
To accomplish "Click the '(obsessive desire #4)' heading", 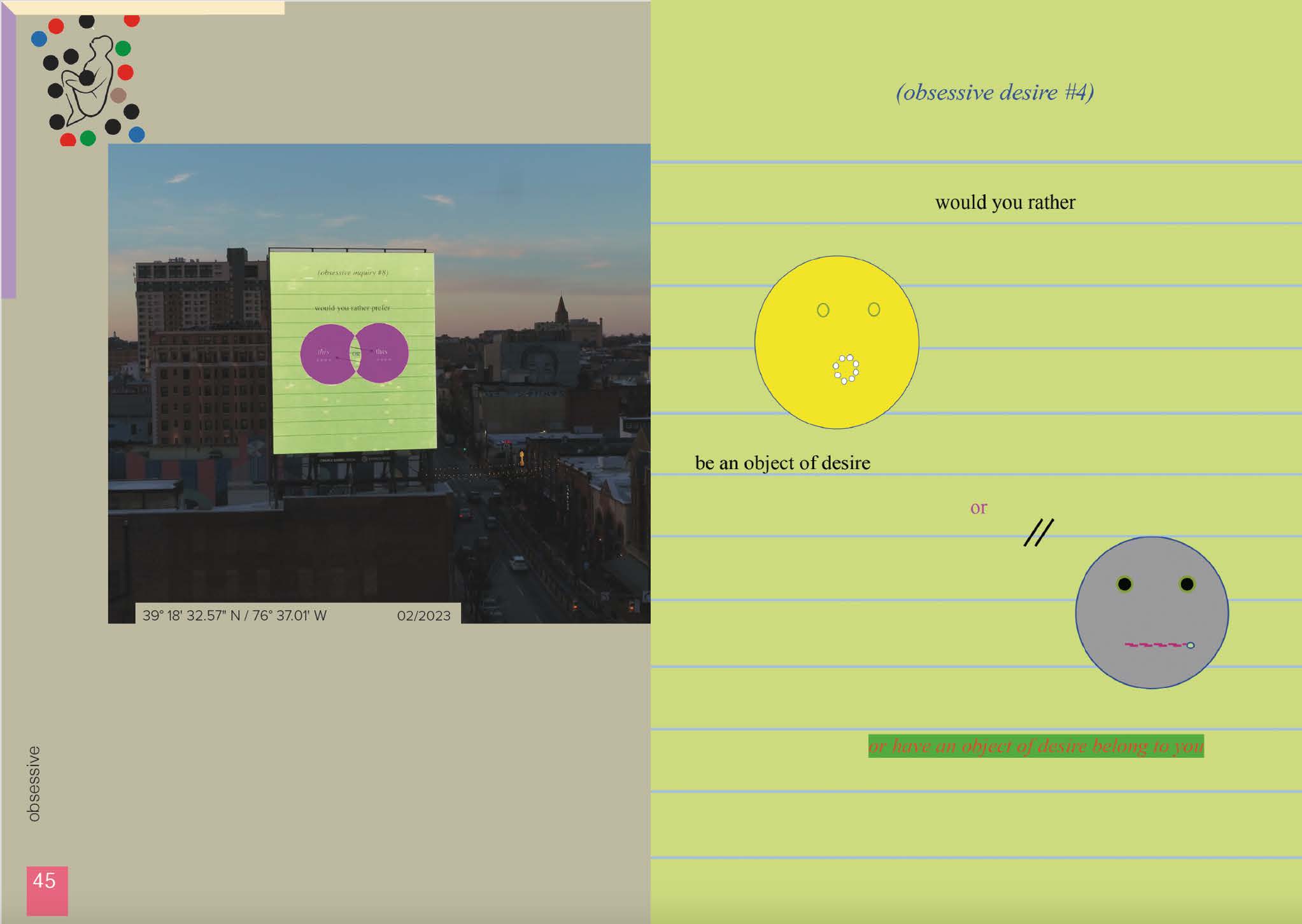I will [994, 92].
